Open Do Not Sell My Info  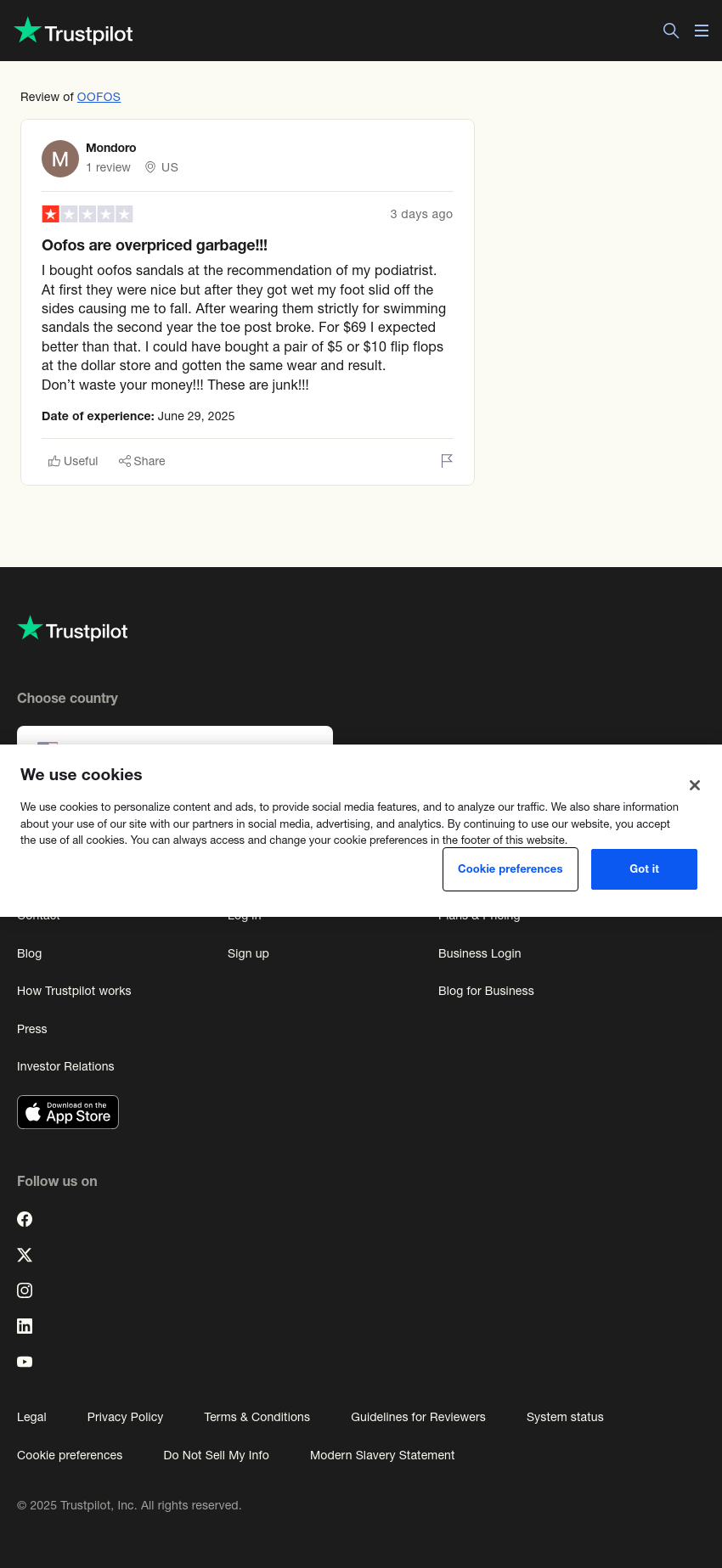pyautogui.click(x=216, y=1455)
